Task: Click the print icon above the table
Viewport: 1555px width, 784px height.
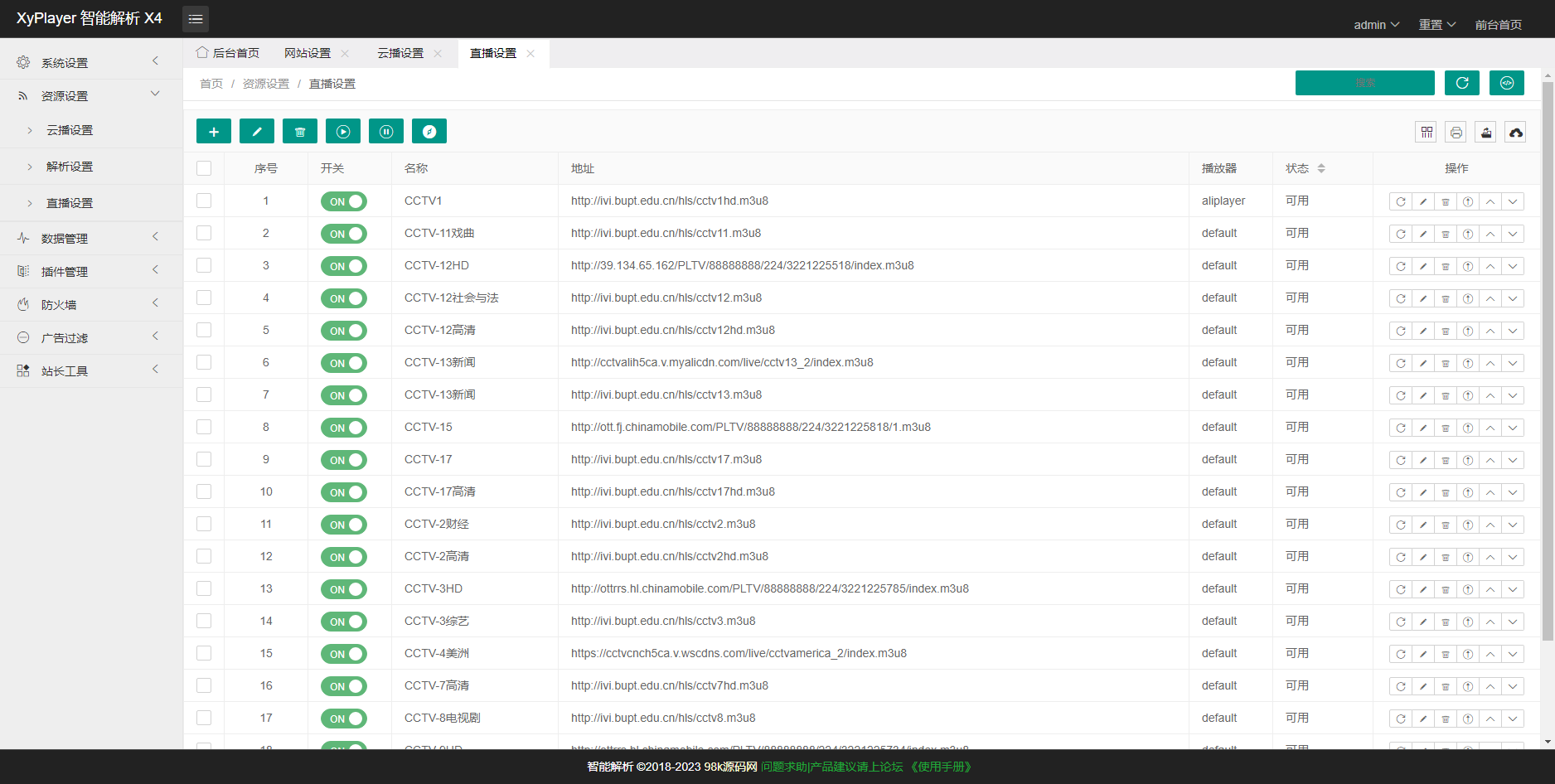Action: click(x=1456, y=133)
